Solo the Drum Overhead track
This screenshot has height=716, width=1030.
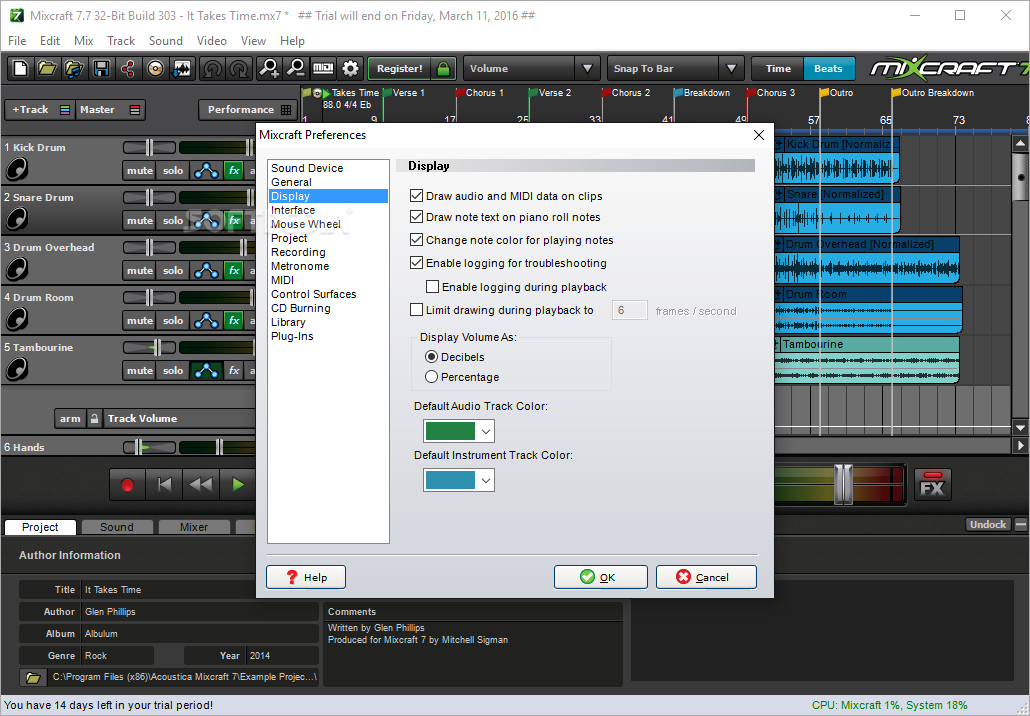(173, 271)
